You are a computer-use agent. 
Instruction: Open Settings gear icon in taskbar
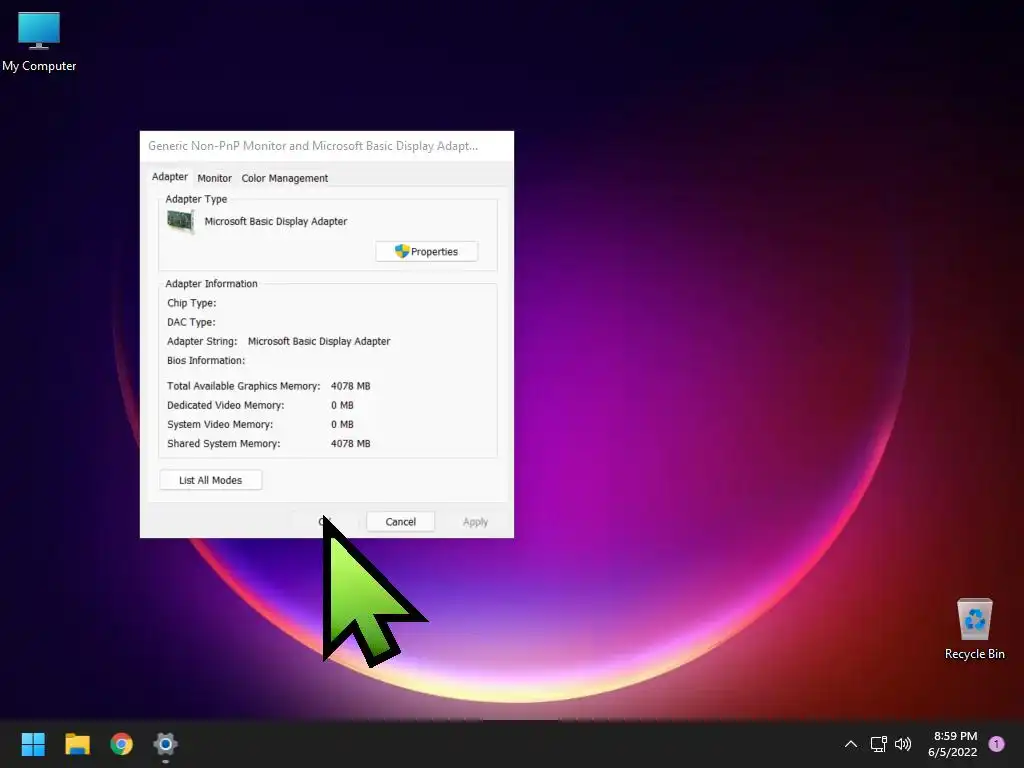point(165,744)
